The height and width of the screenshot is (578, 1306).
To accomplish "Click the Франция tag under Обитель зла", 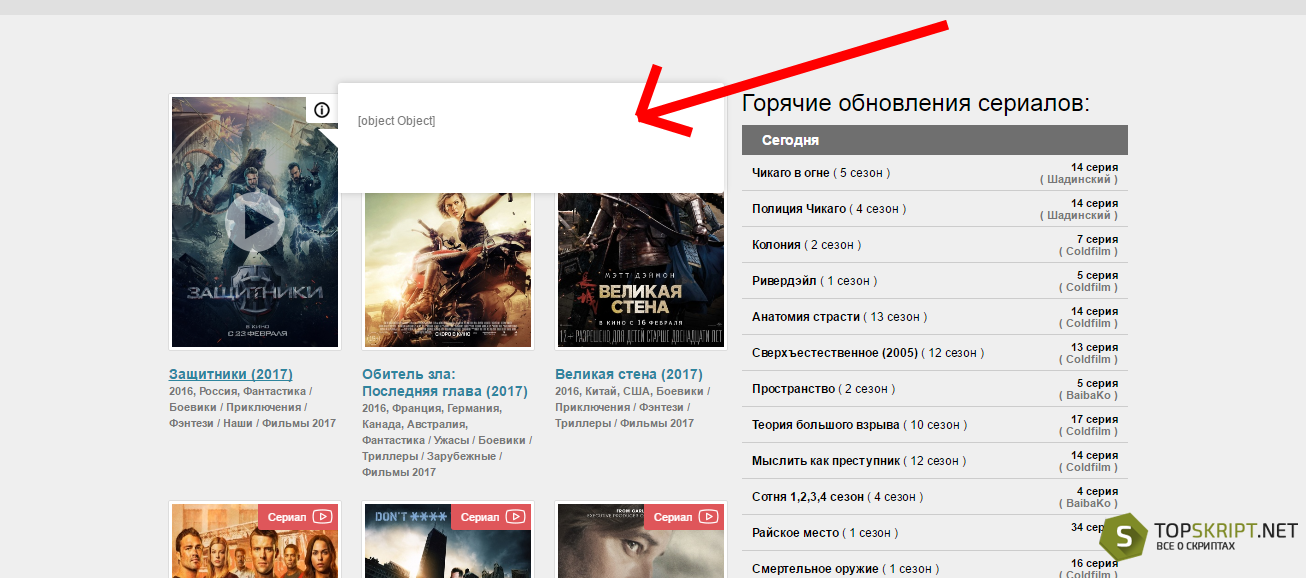I will [x=418, y=408].
